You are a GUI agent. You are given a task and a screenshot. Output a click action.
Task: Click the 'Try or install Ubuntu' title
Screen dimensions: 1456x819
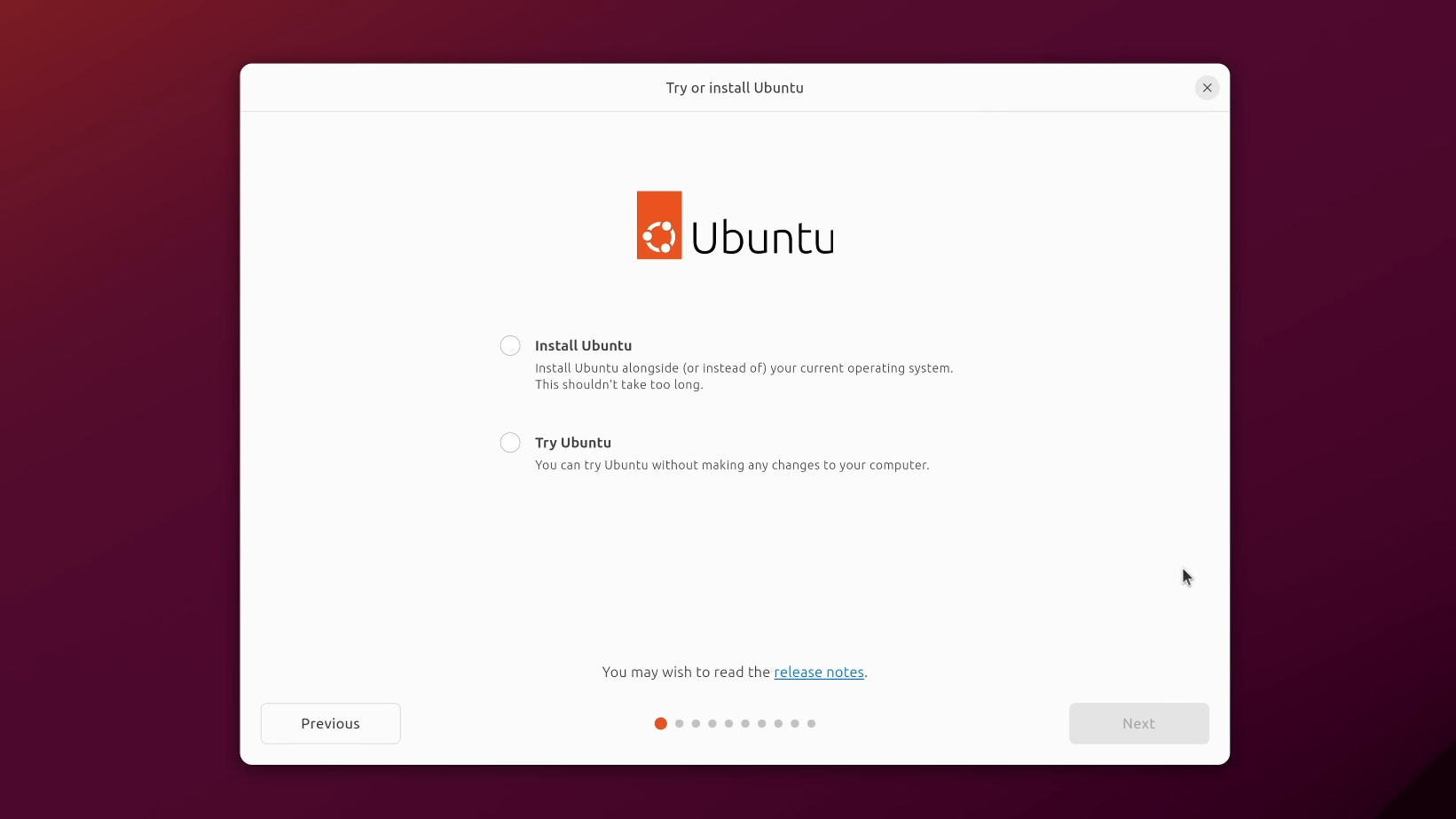(735, 88)
